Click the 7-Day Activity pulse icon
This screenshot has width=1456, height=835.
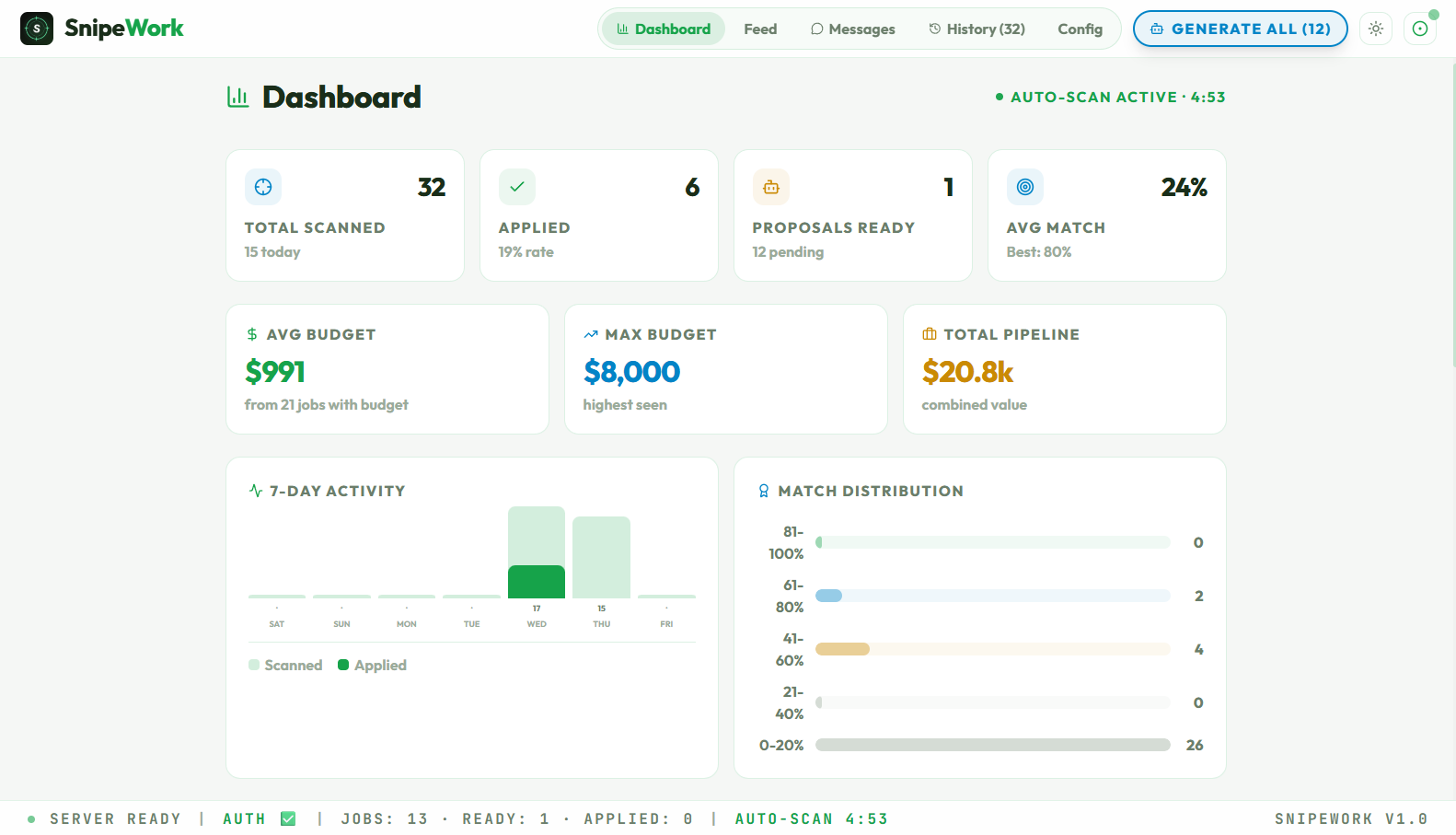[256, 491]
